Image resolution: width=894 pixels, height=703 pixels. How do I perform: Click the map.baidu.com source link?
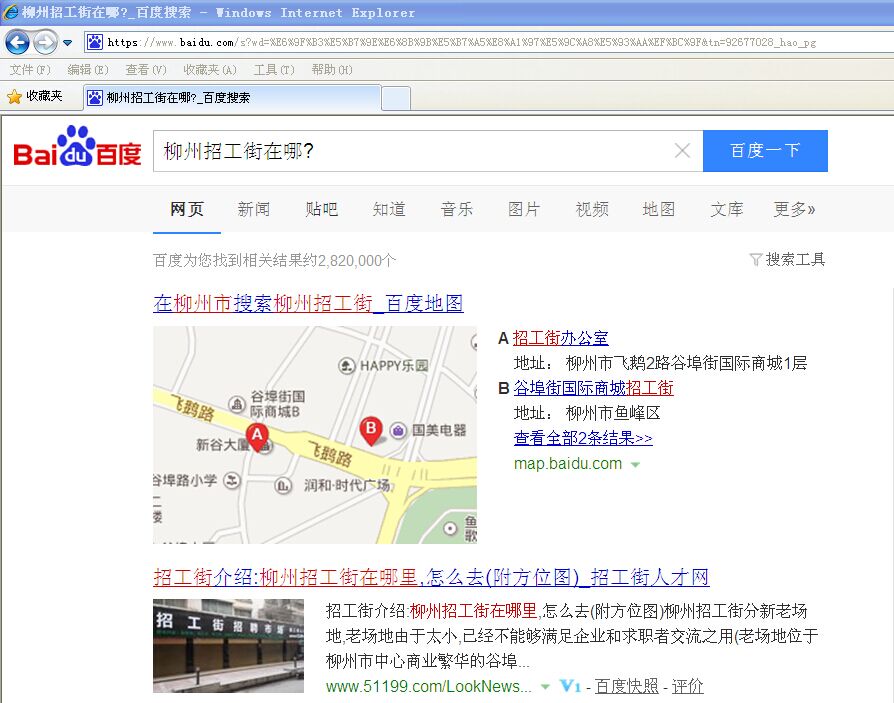tap(568, 464)
